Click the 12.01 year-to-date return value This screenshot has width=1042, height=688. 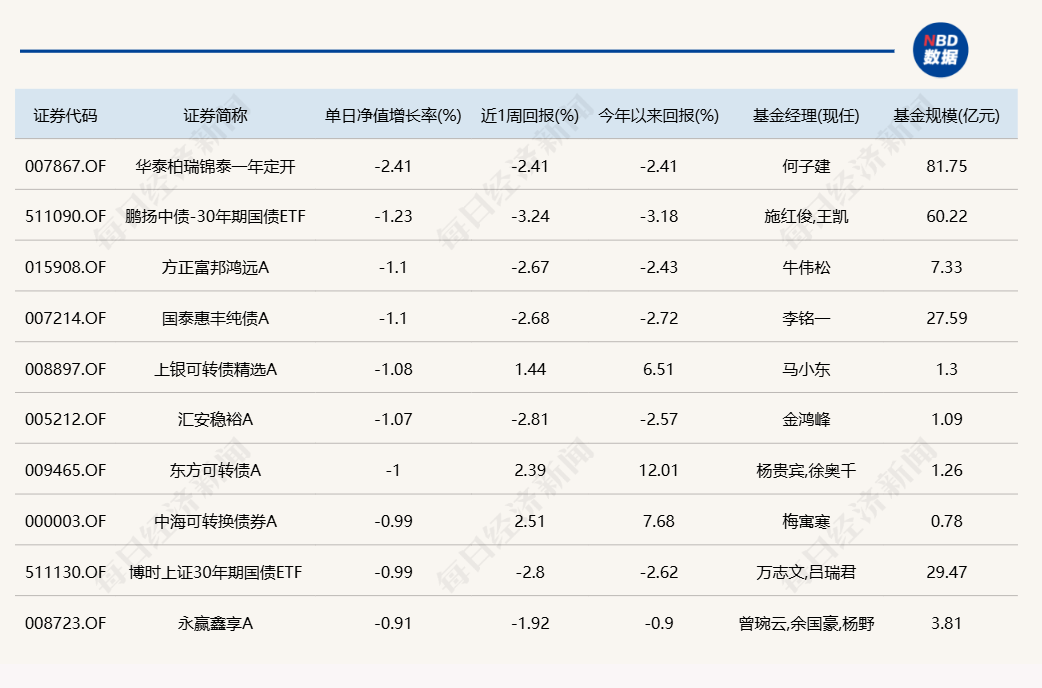click(658, 471)
